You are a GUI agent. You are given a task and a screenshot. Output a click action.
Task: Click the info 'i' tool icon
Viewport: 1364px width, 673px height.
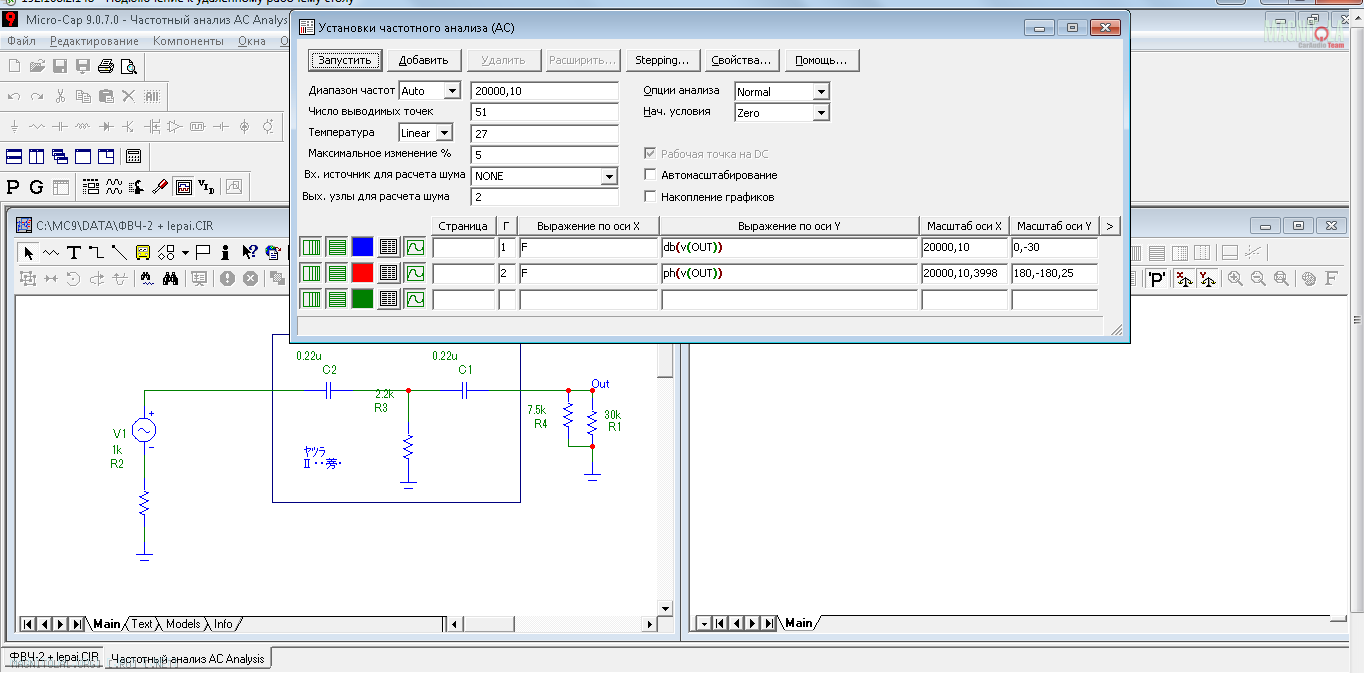coord(226,252)
